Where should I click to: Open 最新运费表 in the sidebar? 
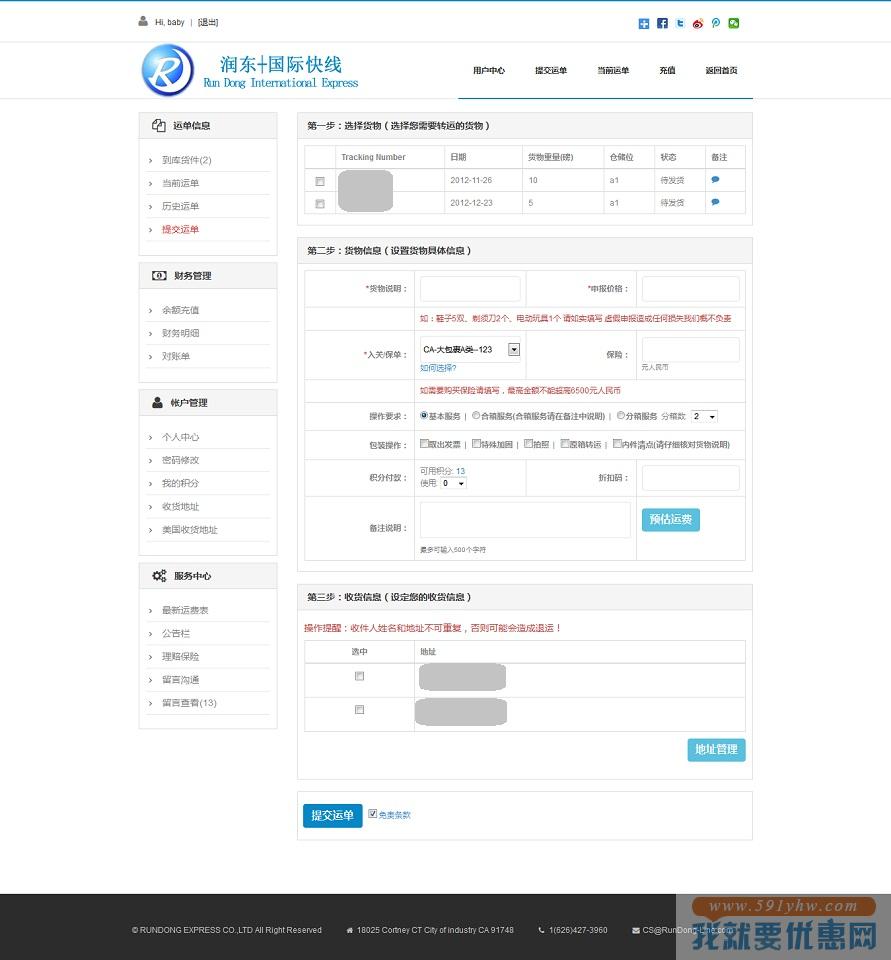(x=185, y=610)
